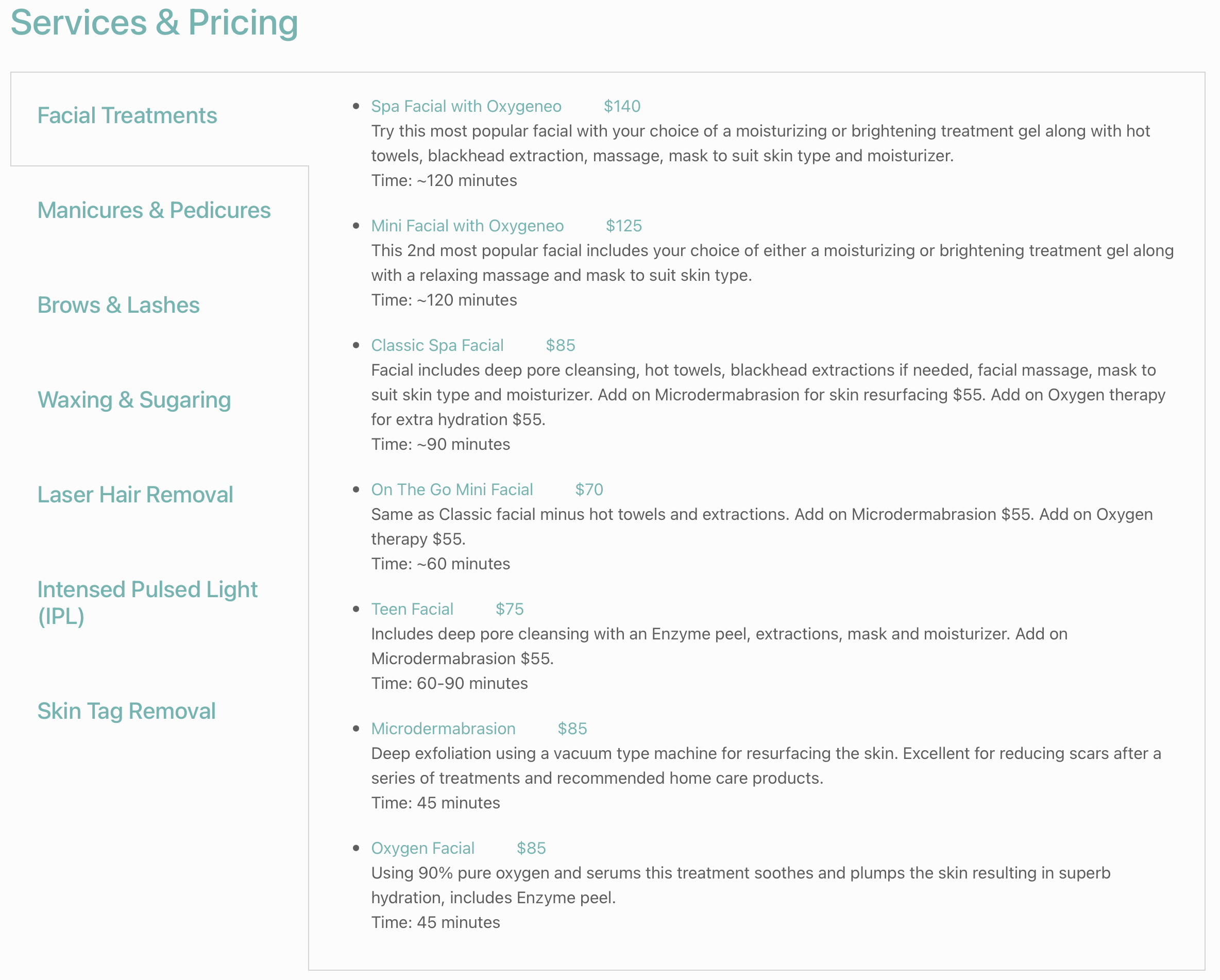Open the Laser Hair Removal tab

tap(134, 495)
